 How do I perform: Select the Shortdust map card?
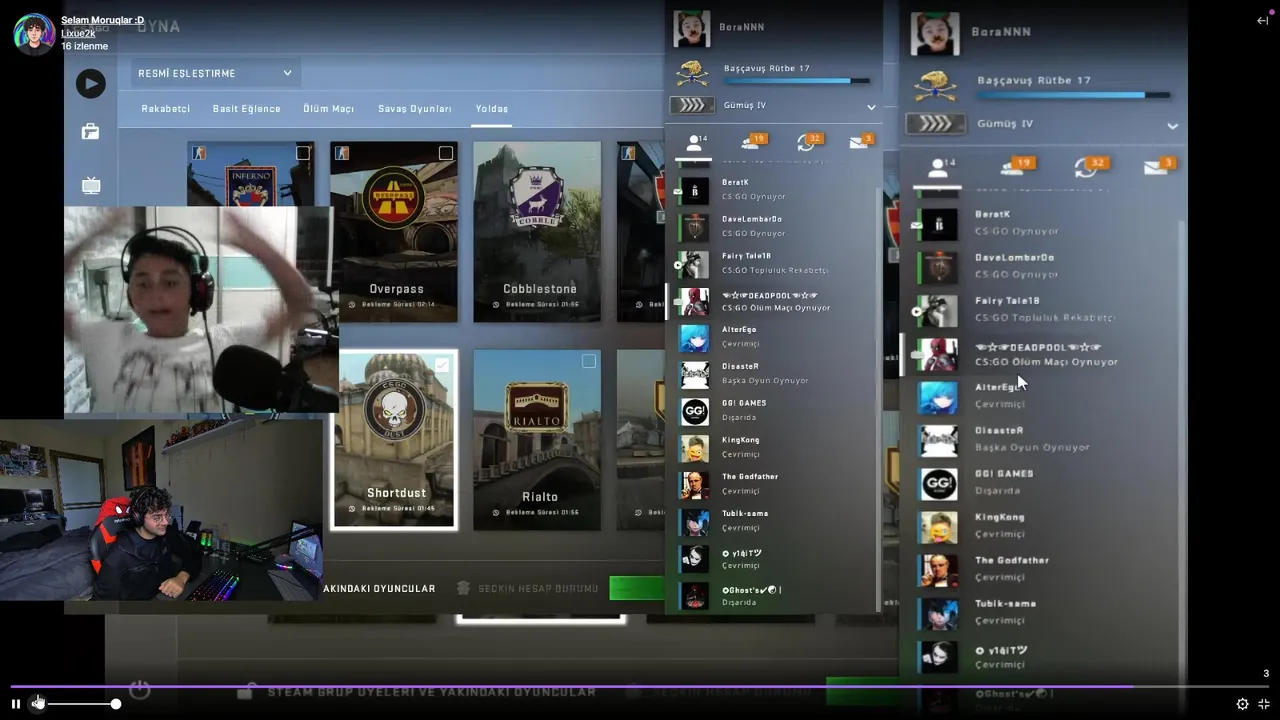(x=394, y=440)
